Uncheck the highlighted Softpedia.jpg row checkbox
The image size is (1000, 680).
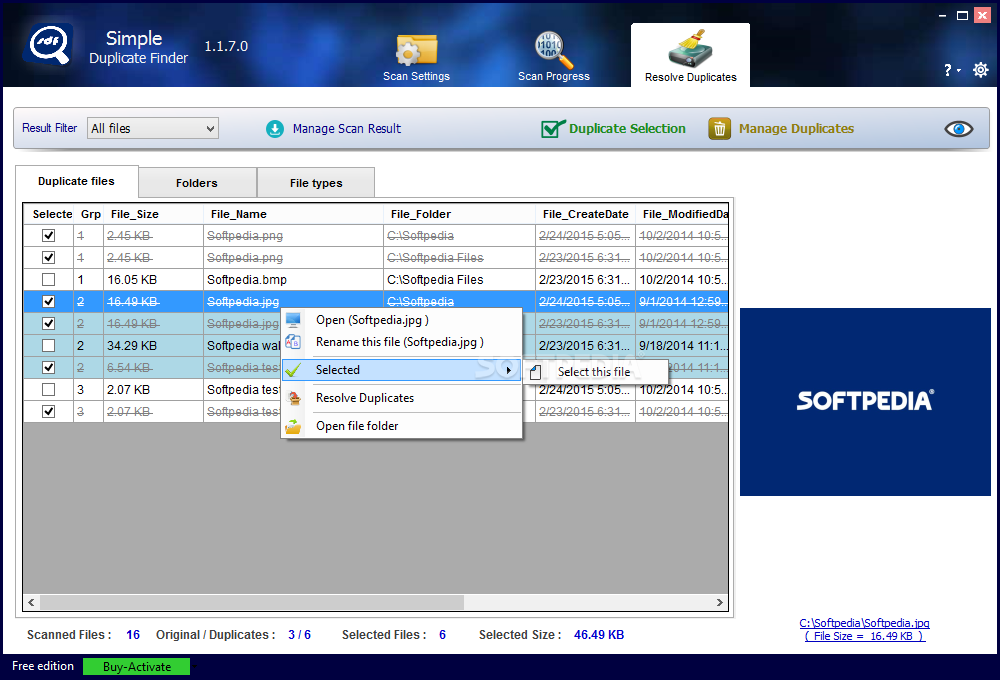pyautogui.click(x=48, y=302)
